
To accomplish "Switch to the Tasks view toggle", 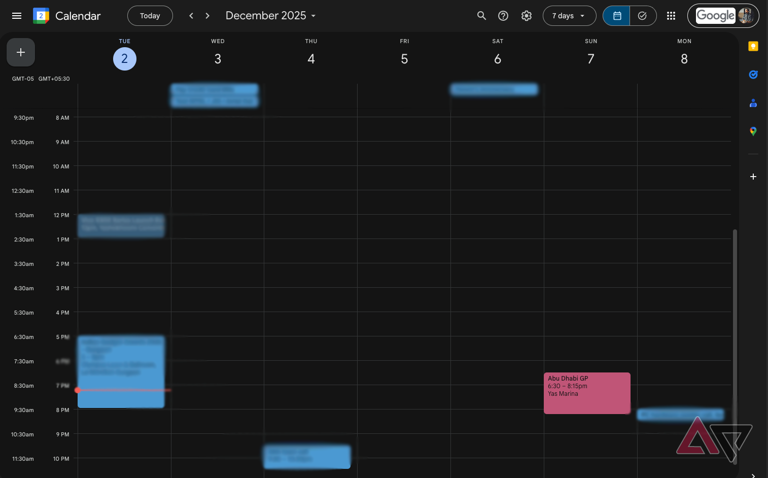I will click(x=642, y=16).
